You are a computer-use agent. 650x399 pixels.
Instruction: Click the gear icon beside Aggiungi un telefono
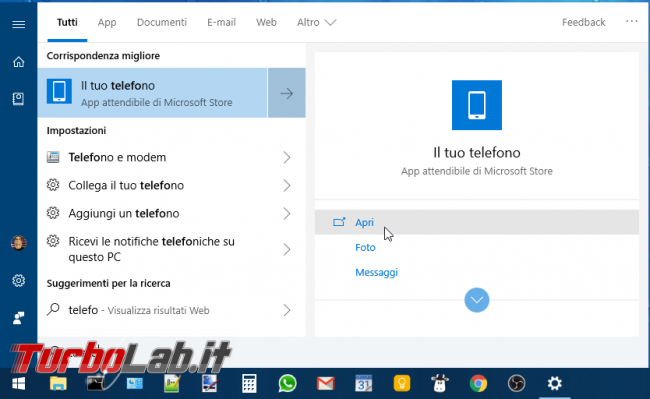[x=53, y=213]
